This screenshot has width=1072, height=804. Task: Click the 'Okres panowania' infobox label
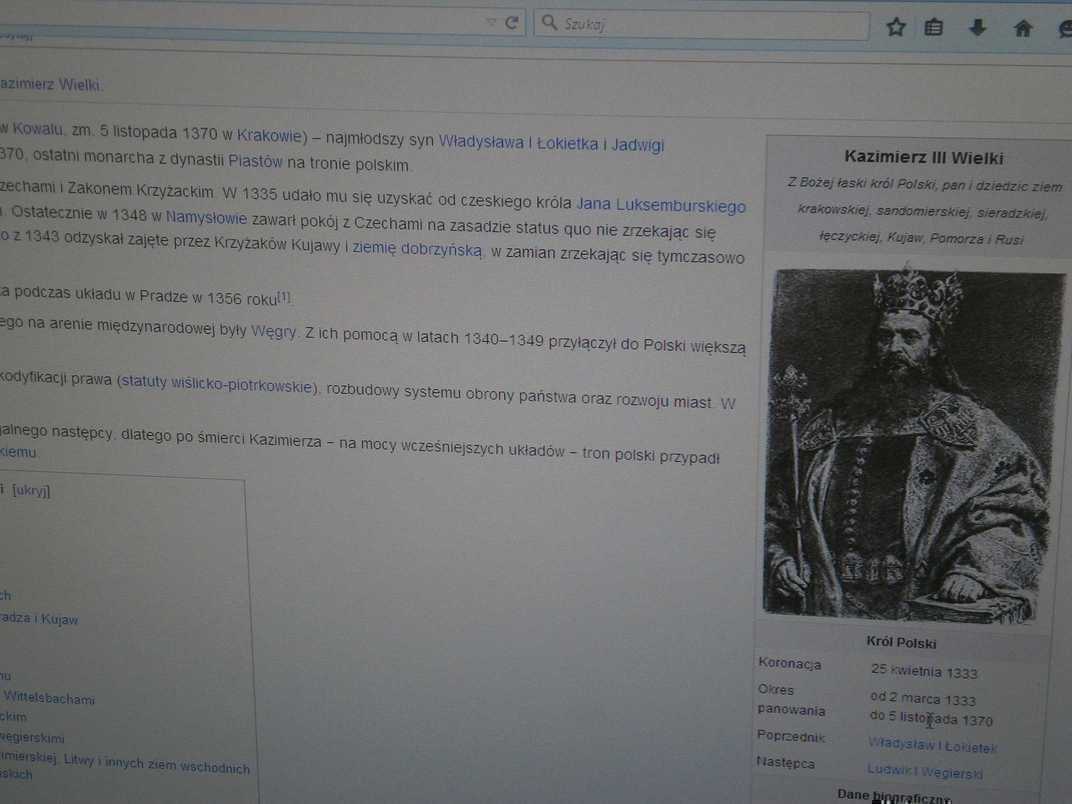(791, 699)
